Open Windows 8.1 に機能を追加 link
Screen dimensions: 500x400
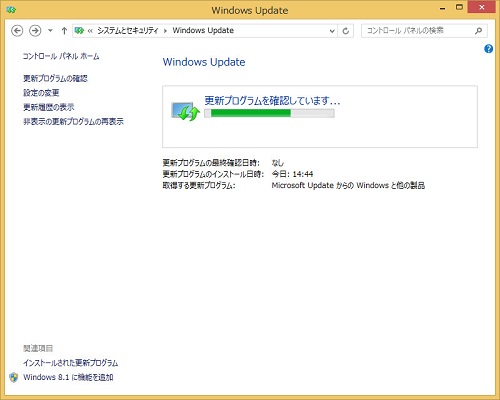coord(68,377)
